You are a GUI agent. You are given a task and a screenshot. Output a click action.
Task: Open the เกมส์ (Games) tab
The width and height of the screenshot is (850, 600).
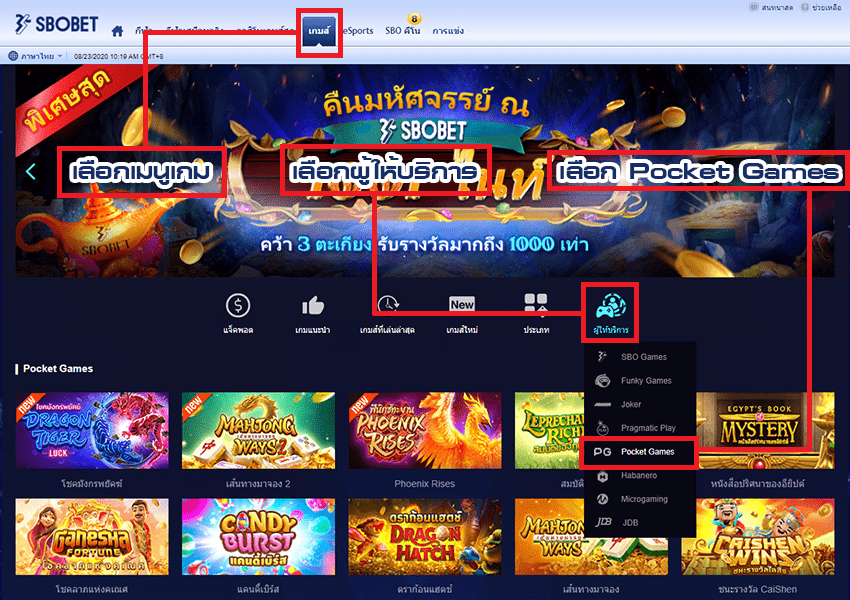(319, 31)
